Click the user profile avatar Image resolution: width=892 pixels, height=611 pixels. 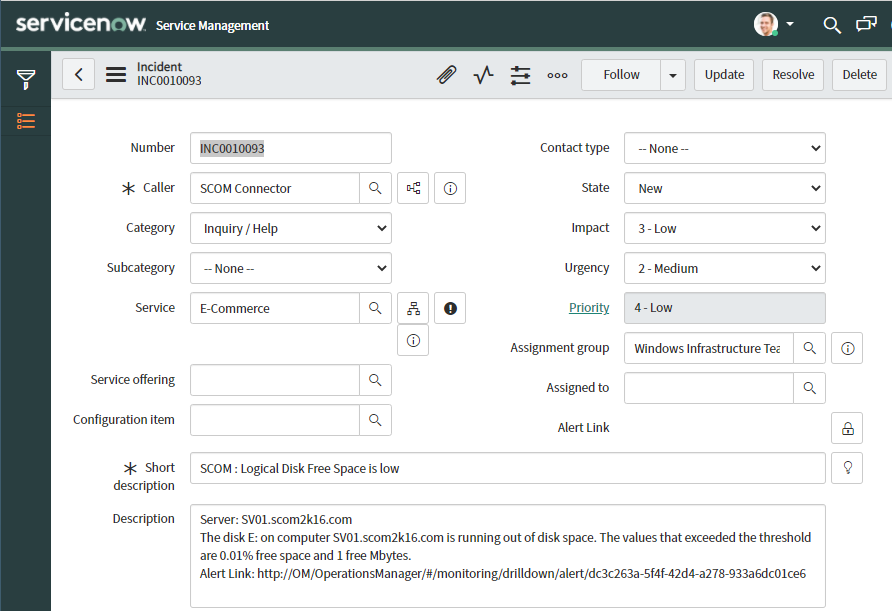pos(766,24)
